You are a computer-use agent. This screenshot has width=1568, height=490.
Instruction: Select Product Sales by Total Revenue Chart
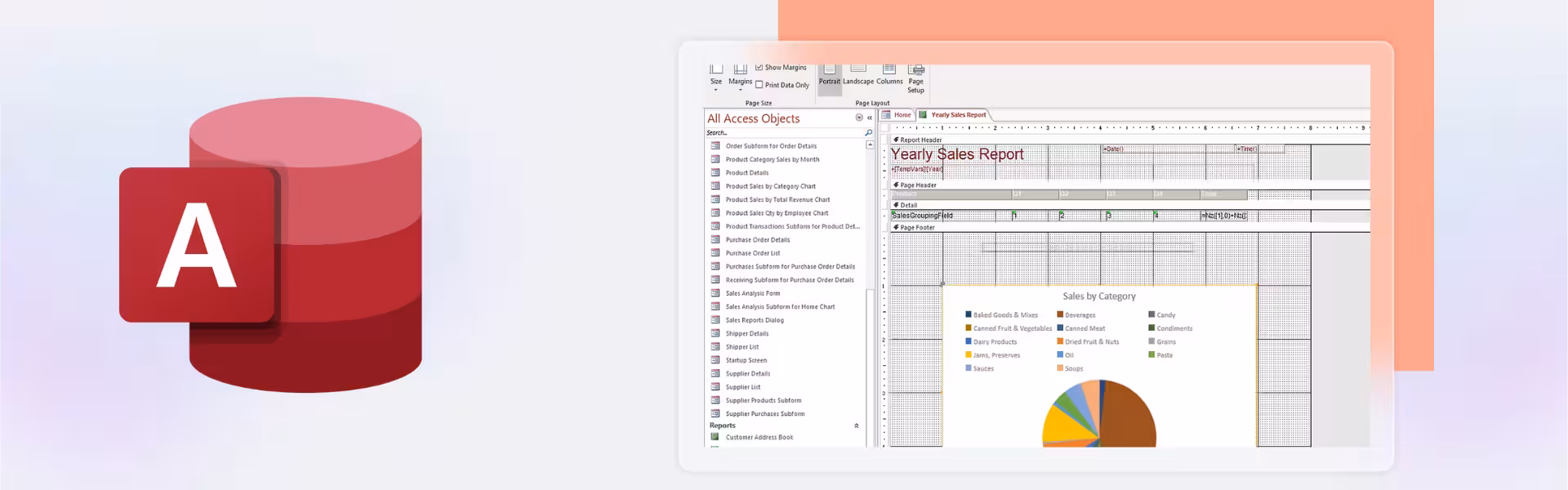(777, 199)
